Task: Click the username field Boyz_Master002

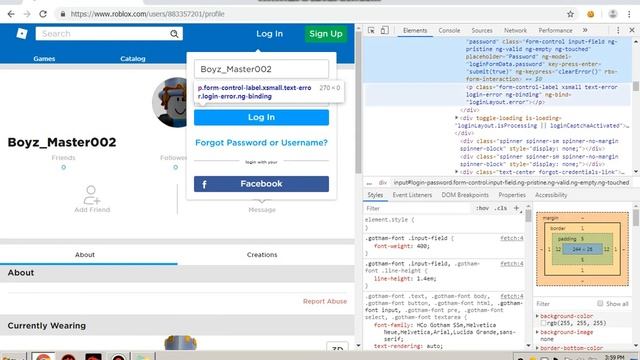Action: (261, 69)
